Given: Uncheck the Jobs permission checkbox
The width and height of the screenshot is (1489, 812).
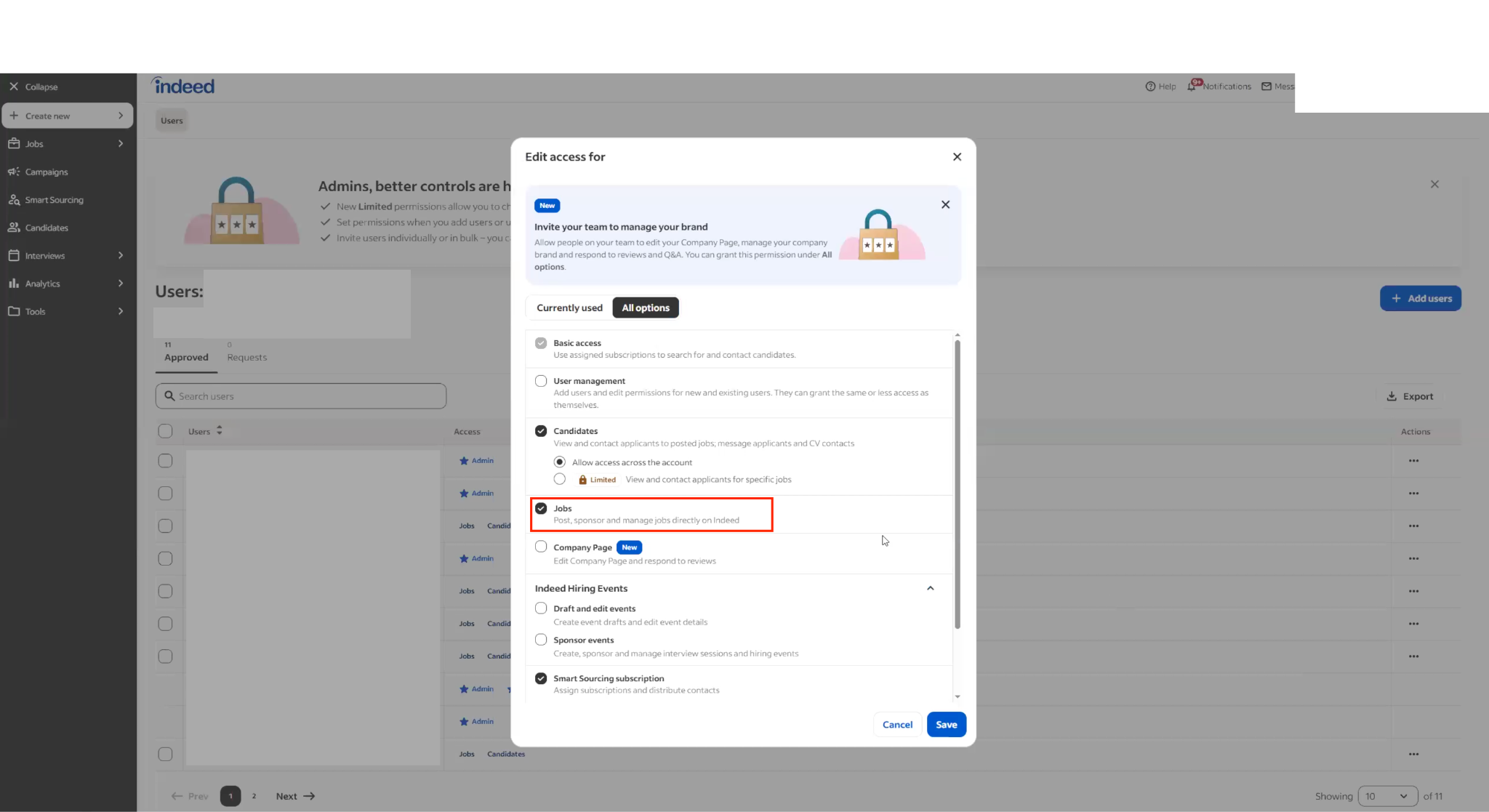Looking at the screenshot, I should [541, 508].
